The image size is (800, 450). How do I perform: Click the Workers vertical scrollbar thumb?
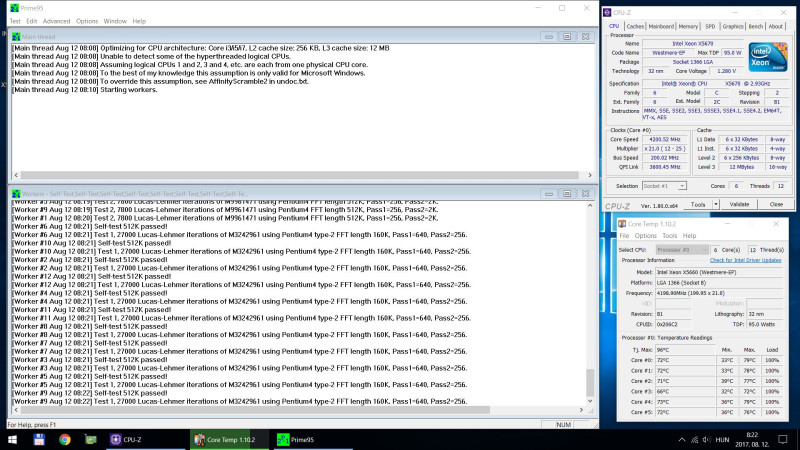pos(590,382)
